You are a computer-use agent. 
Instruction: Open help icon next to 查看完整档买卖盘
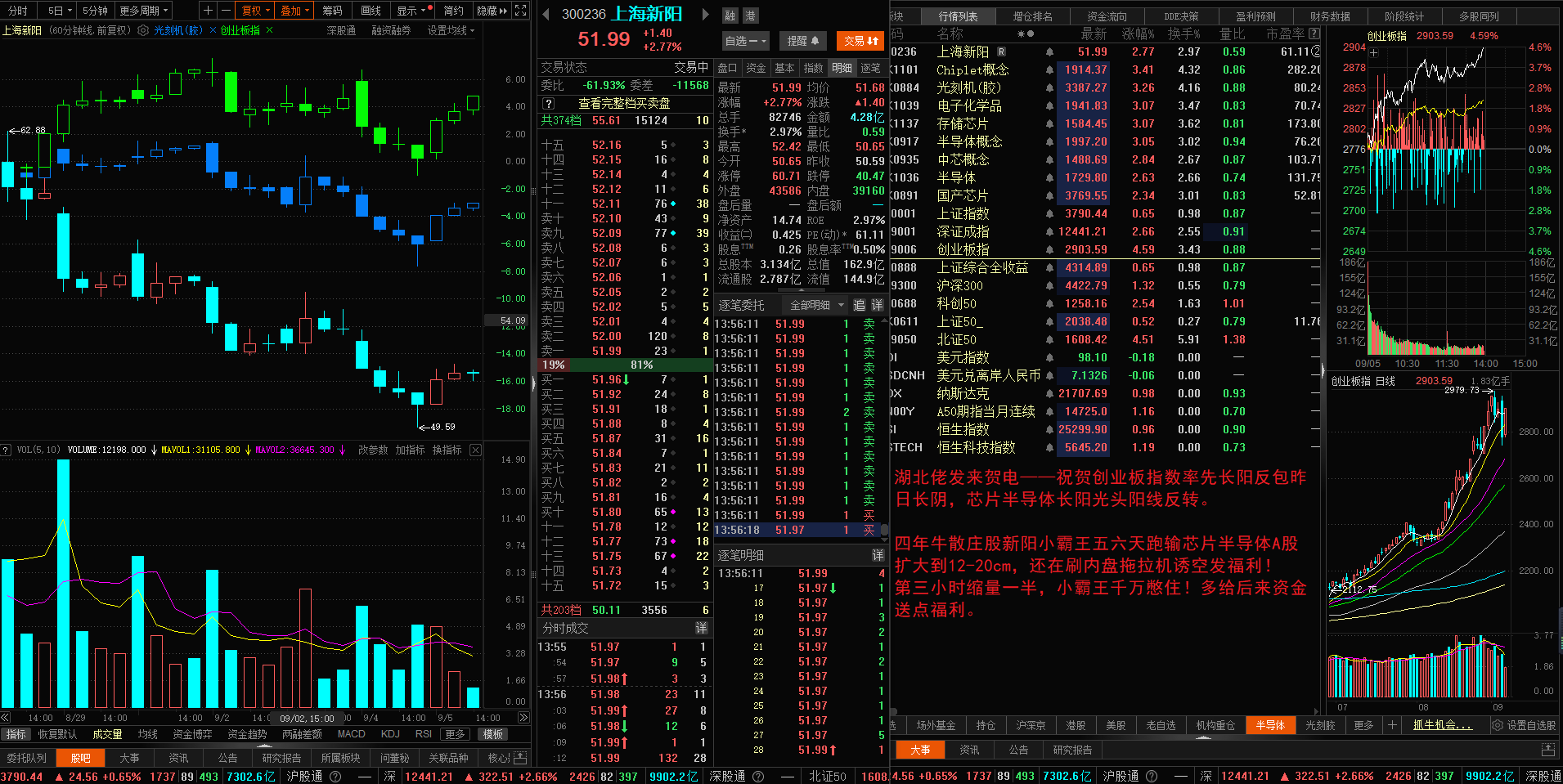click(549, 104)
